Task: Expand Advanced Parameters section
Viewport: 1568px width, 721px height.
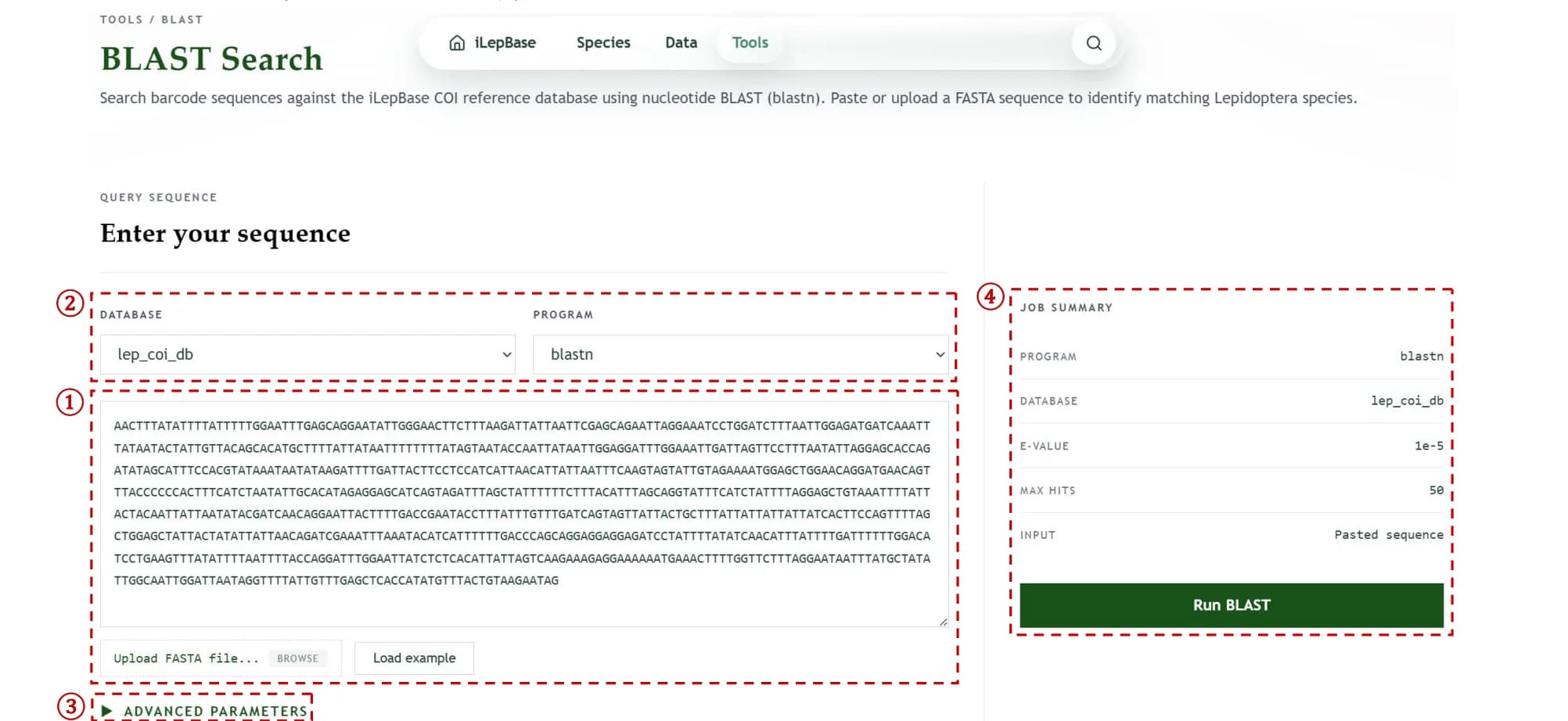Action: click(205, 711)
